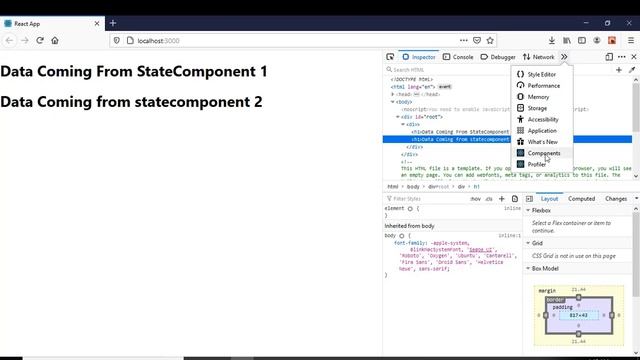
Task: Switch to the Debugger tab
Action: tap(498, 57)
